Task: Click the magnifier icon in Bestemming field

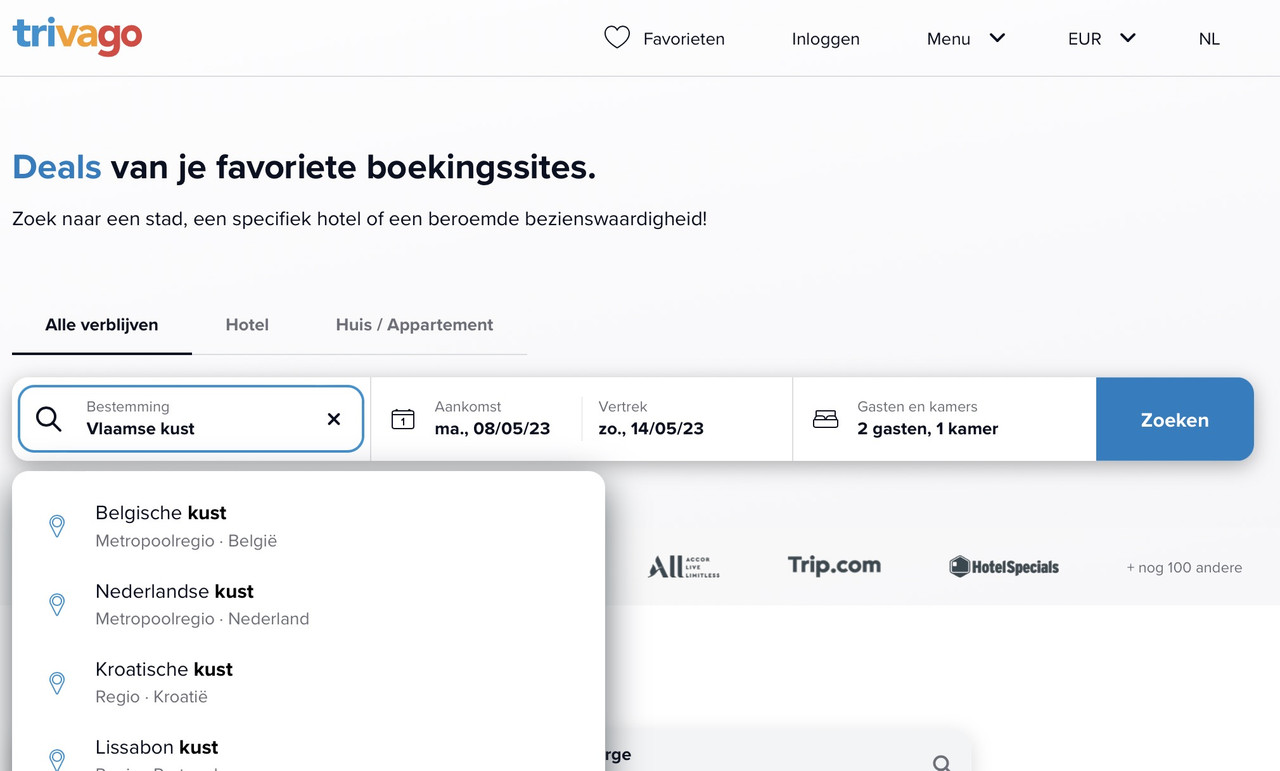Action: point(49,419)
